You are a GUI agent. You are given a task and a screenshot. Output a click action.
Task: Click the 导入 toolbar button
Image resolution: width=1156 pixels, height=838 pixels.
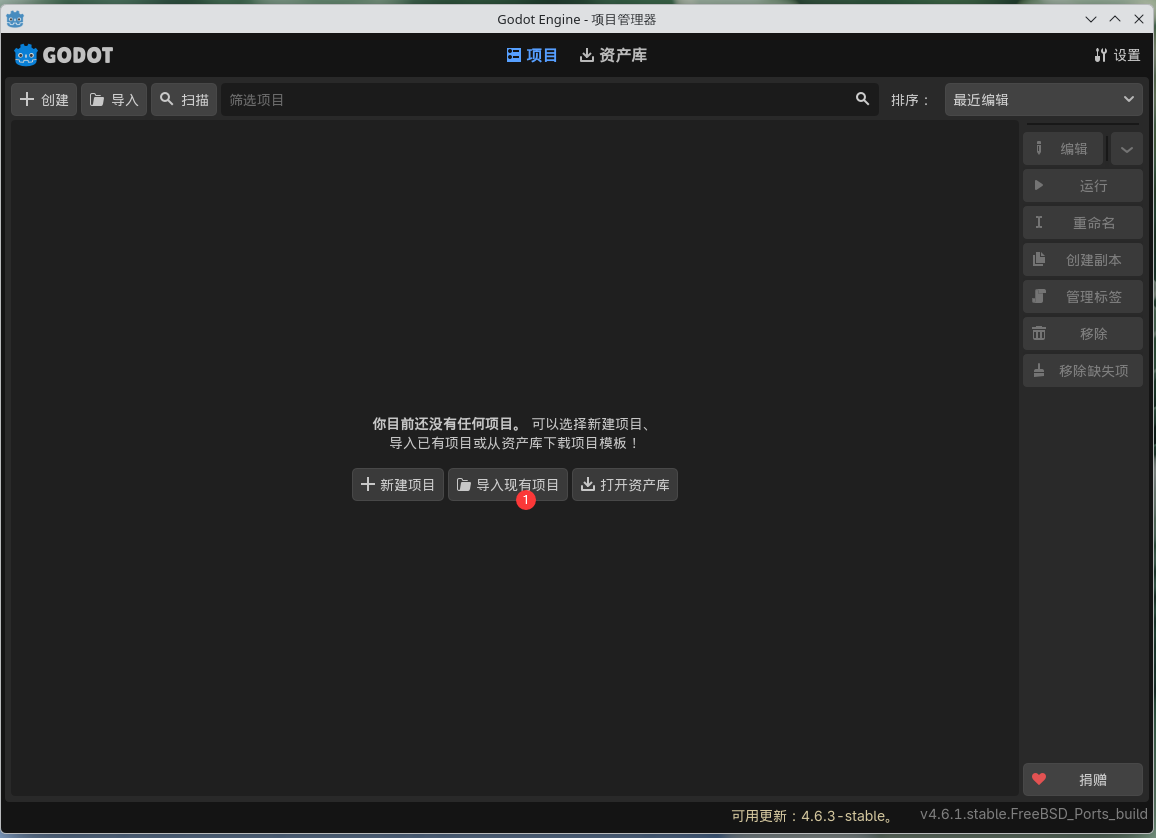[114, 99]
